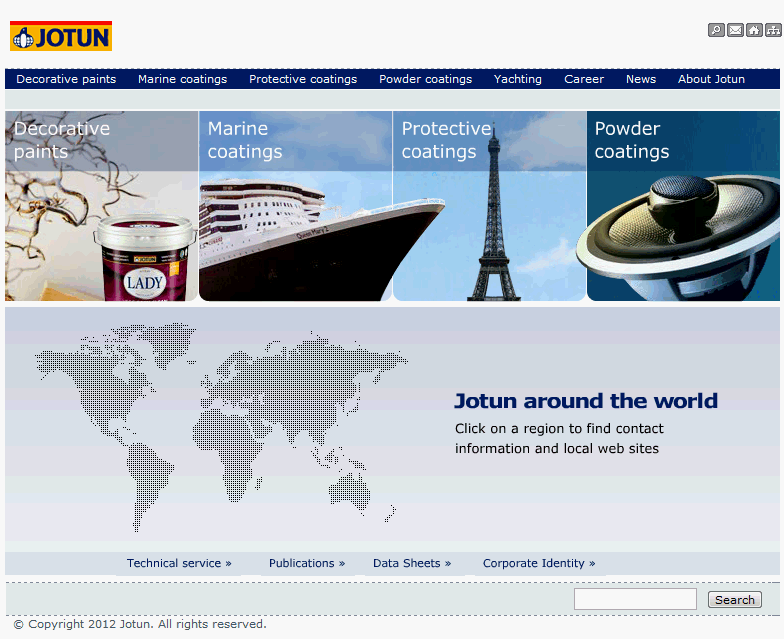Click the envelope contact icon
Viewport: 784px width, 639px height.
(x=735, y=30)
